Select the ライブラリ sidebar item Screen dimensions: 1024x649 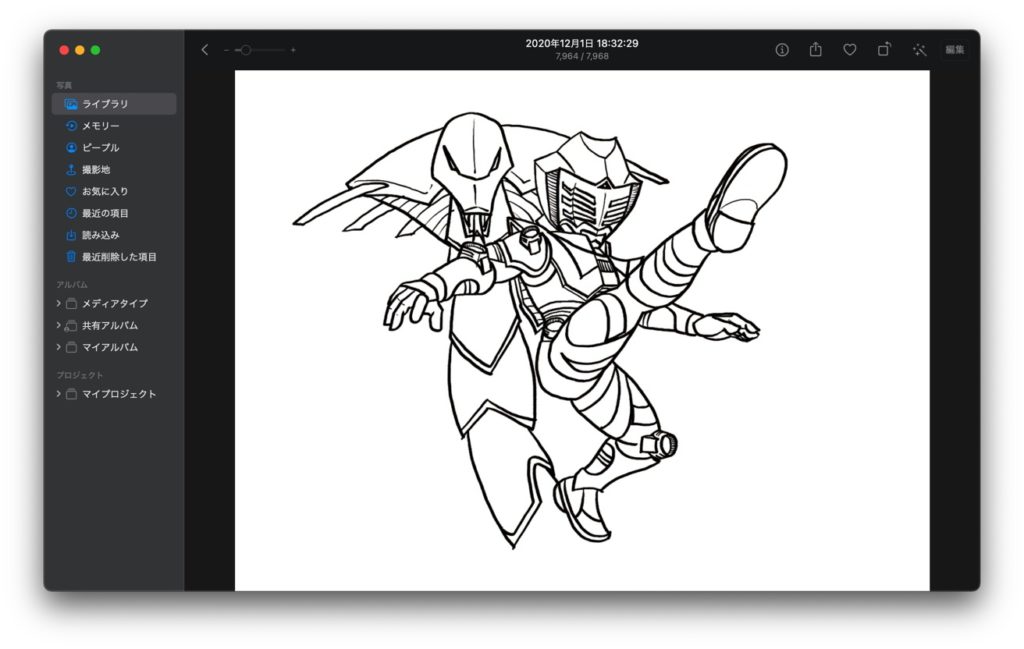tap(114, 104)
